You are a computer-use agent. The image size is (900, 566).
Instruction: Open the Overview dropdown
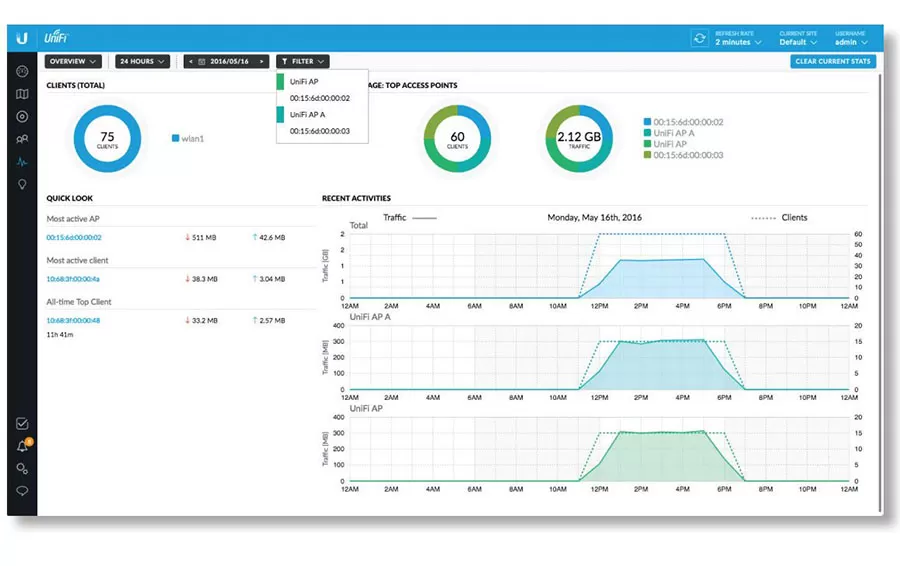pyautogui.click(x=73, y=61)
